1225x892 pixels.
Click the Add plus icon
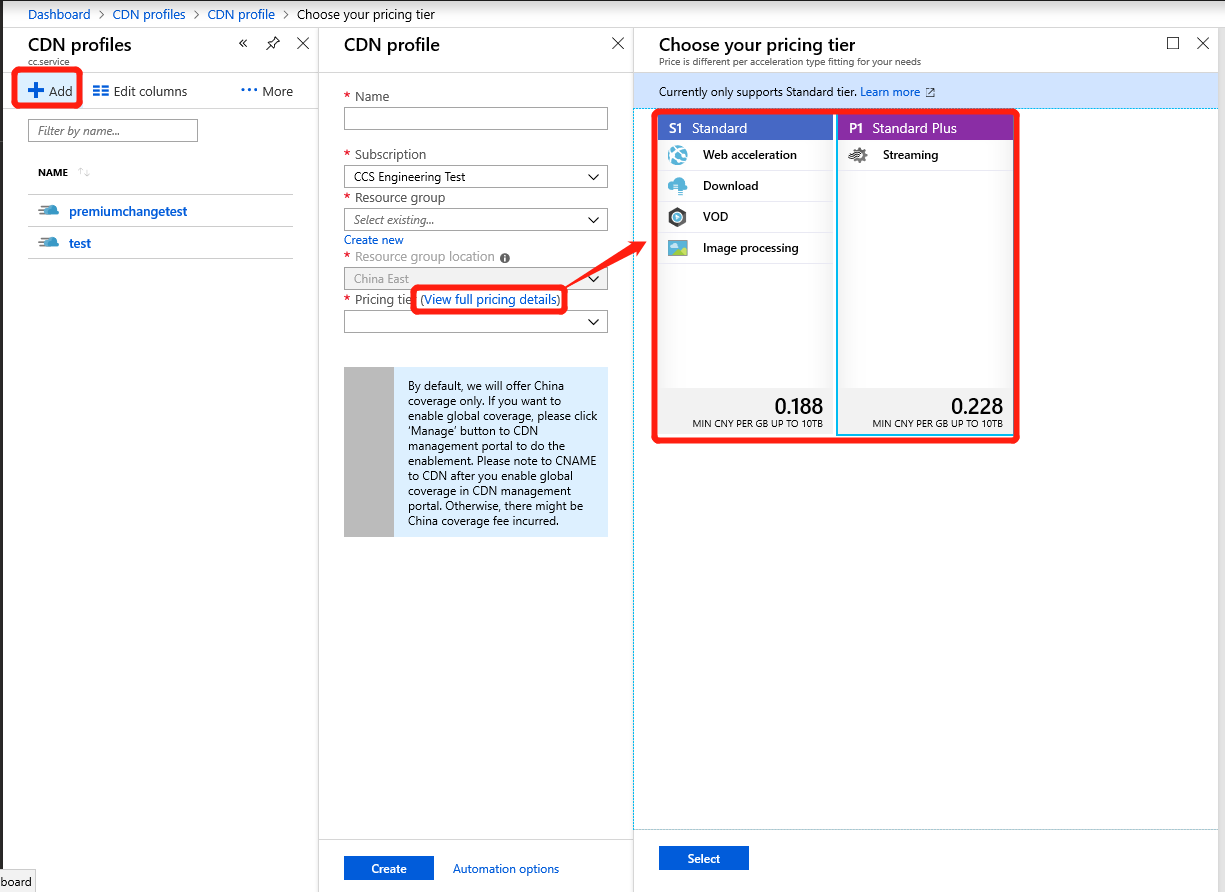36,90
